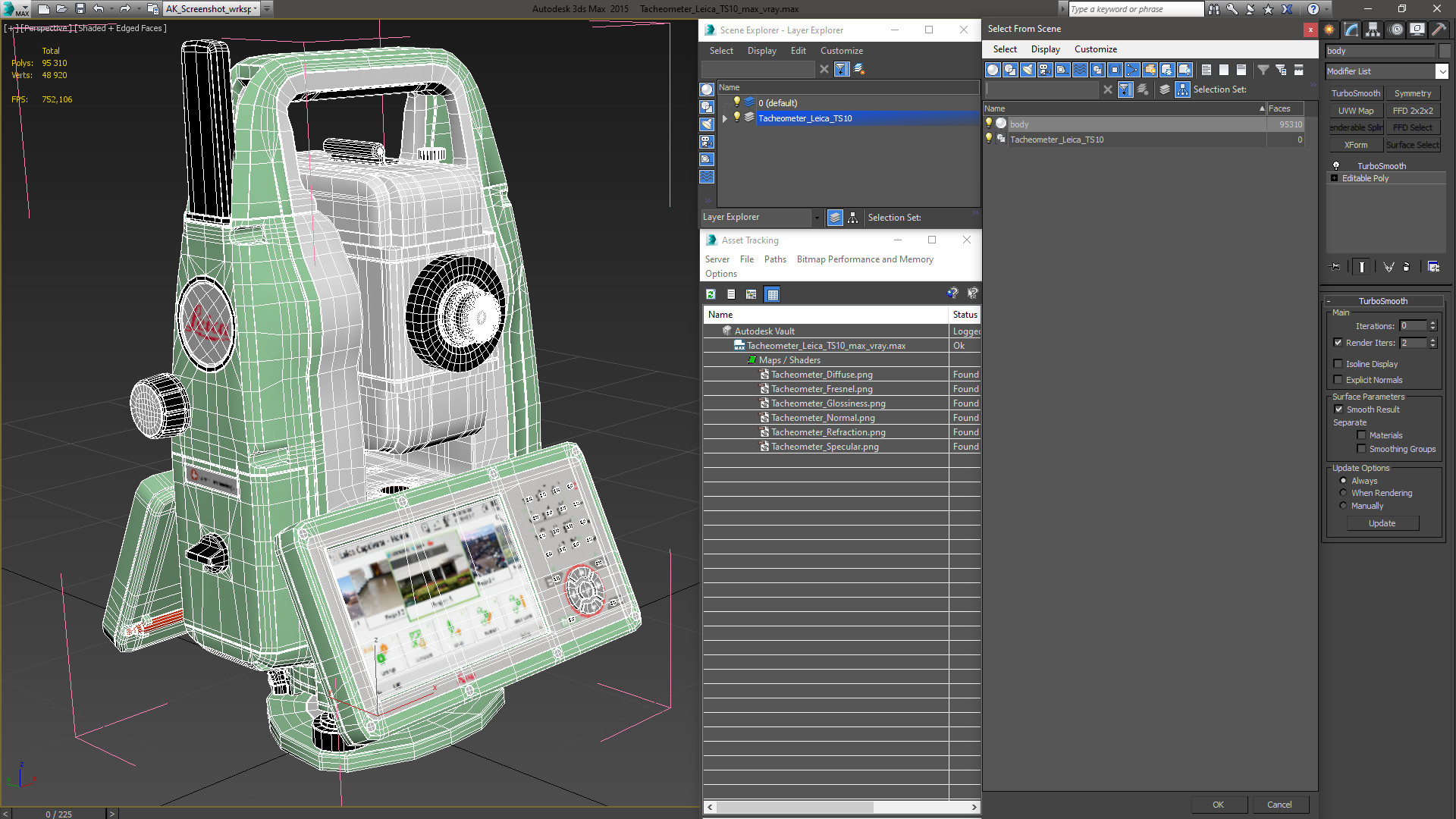Click Add New Layer icon in Layer Explorer
1456x819 pixels.
[859, 69]
